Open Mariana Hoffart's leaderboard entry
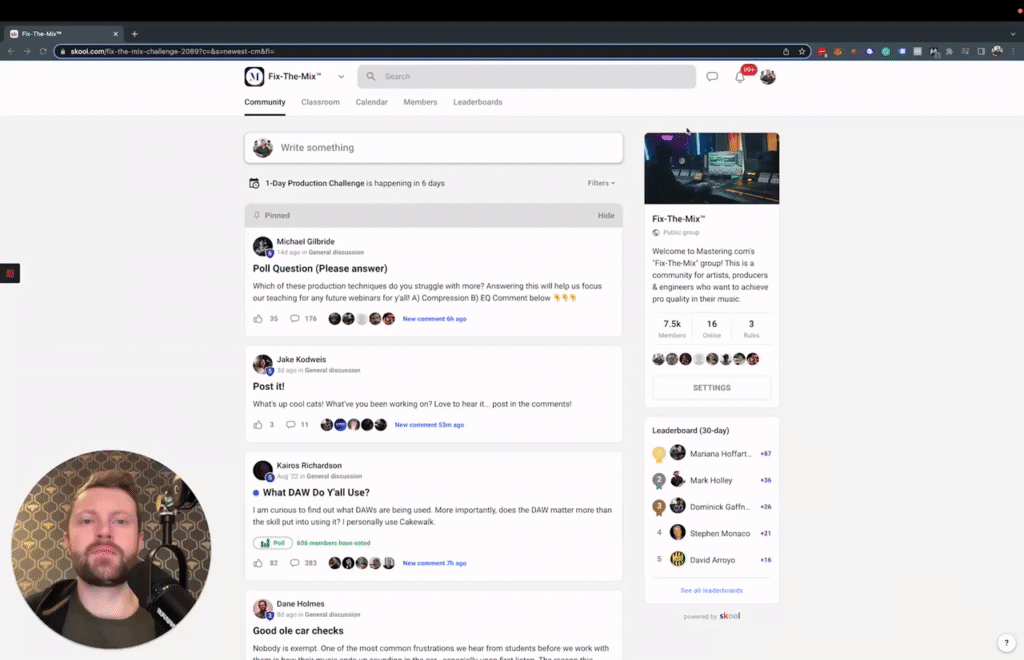This screenshot has width=1024, height=660. point(711,453)
